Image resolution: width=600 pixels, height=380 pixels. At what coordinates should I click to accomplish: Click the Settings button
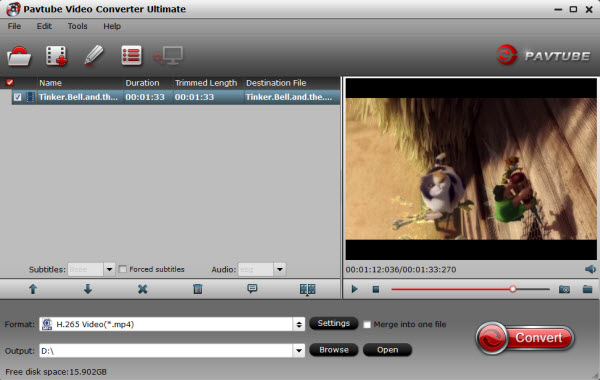point(333,323)
